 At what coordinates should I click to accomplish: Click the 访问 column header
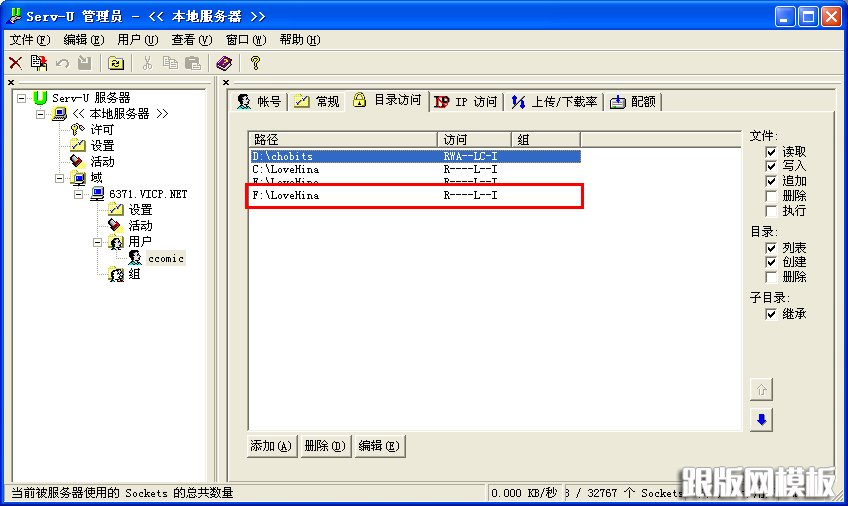[474, 139]
